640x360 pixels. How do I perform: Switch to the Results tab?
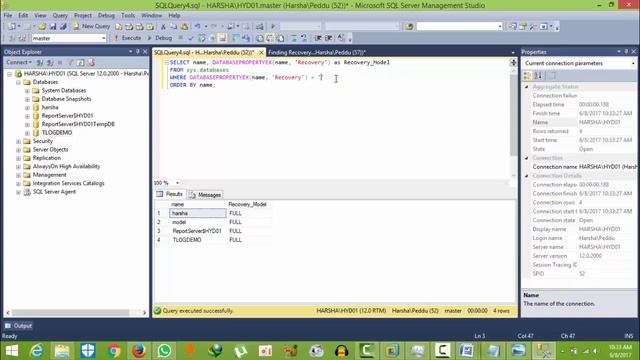(171, 194)
